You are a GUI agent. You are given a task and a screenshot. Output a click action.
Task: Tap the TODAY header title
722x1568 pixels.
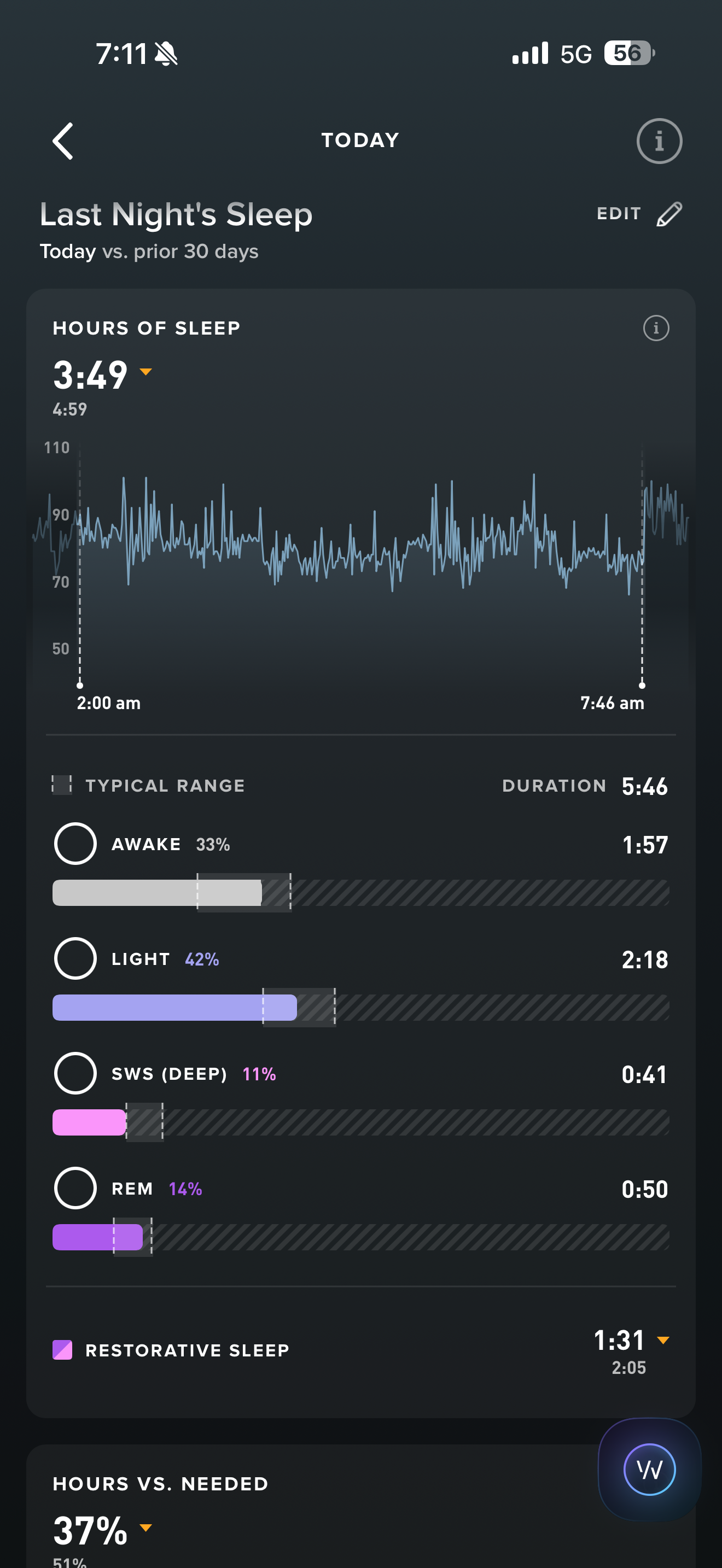(360, 141)
